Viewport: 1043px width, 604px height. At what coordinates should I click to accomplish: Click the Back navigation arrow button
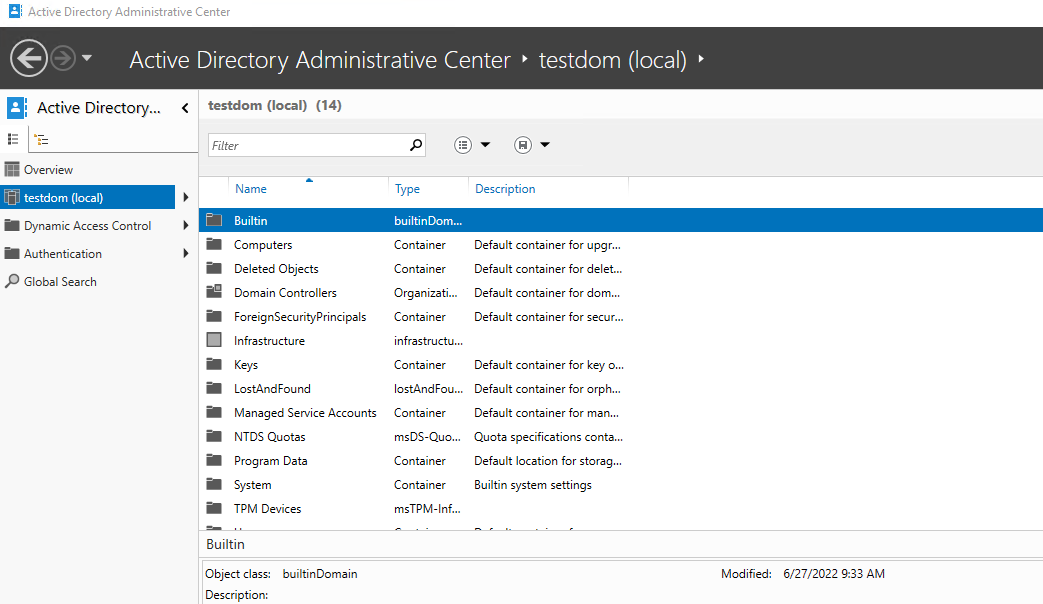coord(29,59)
